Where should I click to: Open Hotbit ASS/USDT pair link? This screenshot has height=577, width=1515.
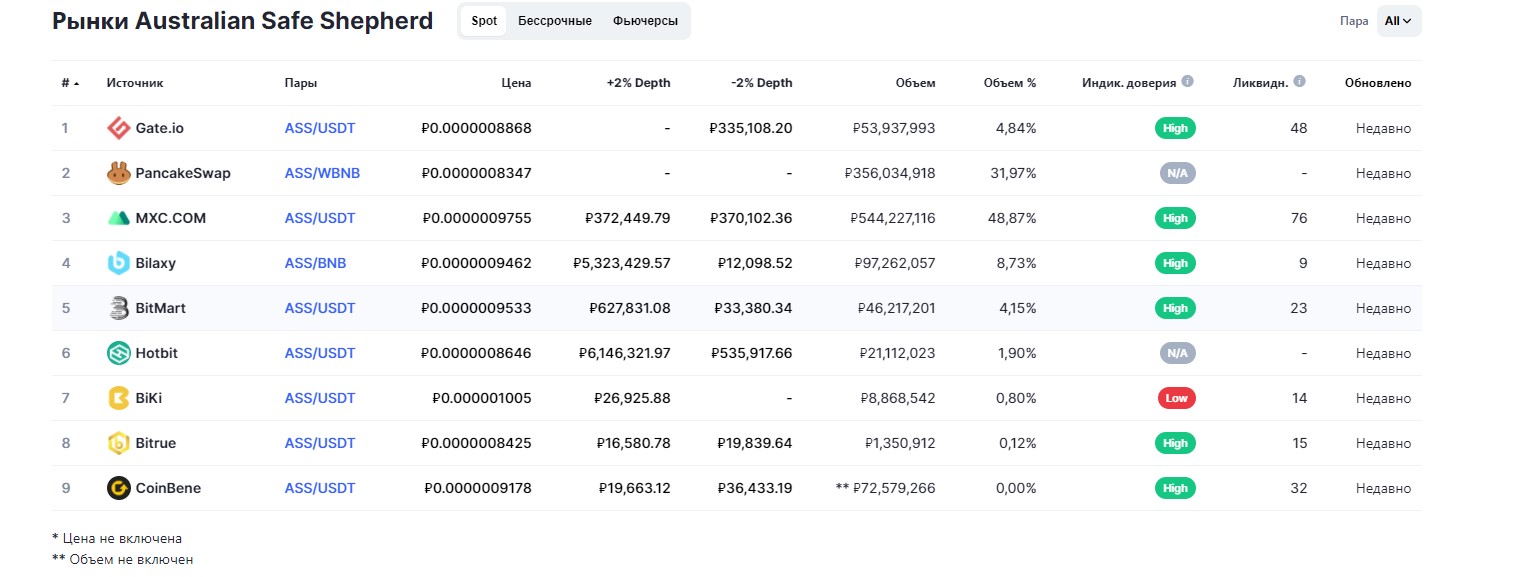point(320,353)
